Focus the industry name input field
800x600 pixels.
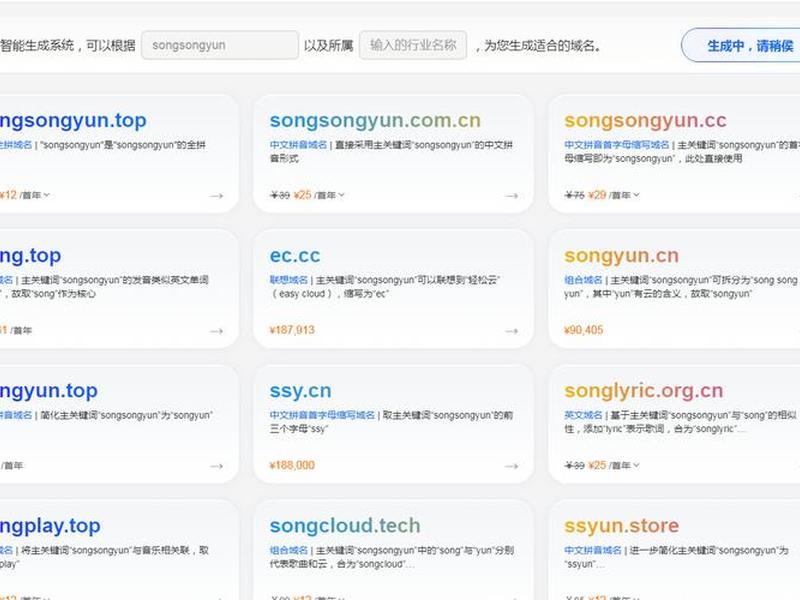413,45
